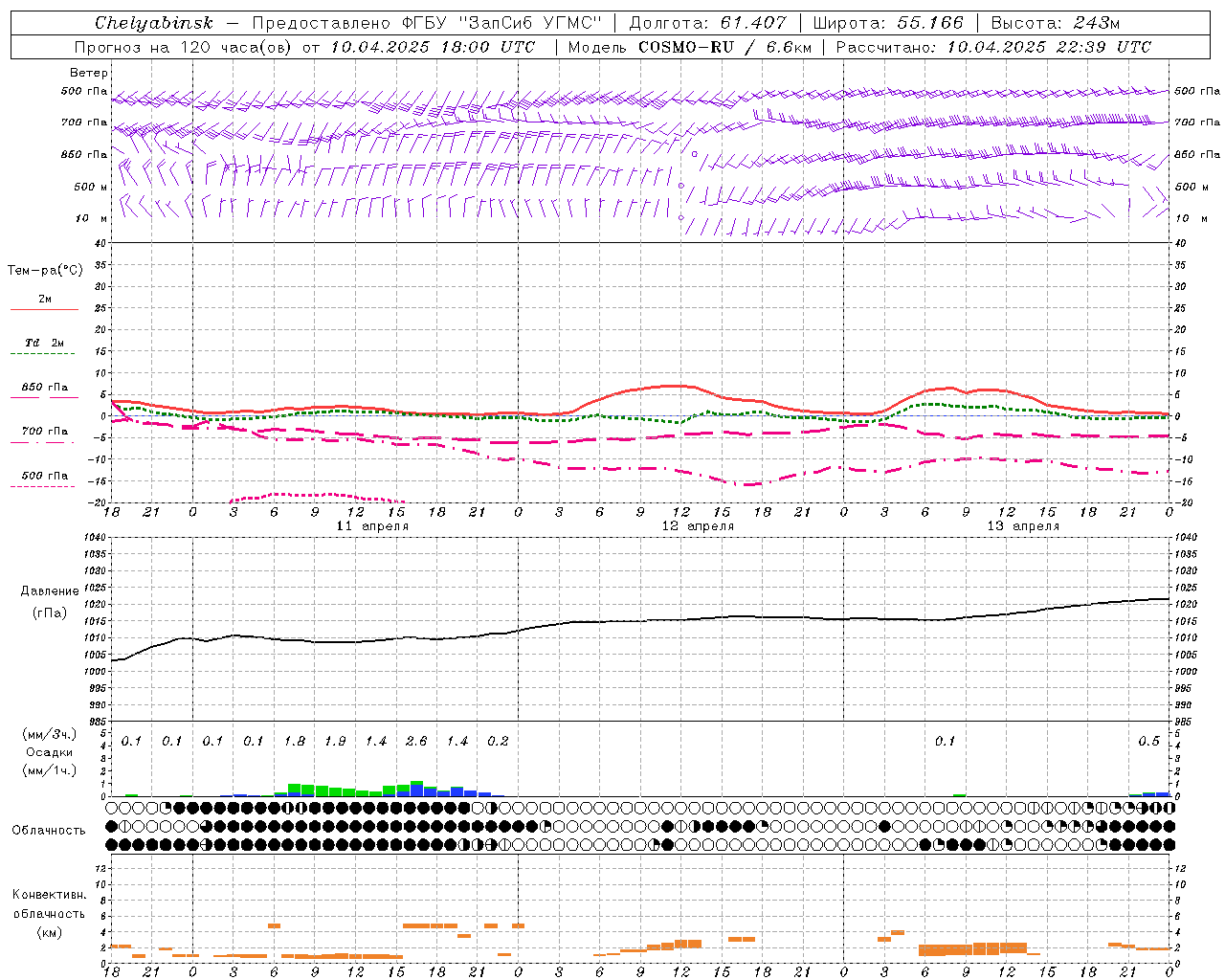Screen dimensions: 1225x980
Task: Select the 700 гПа temperature legend entry
Action: click(45, 432)
